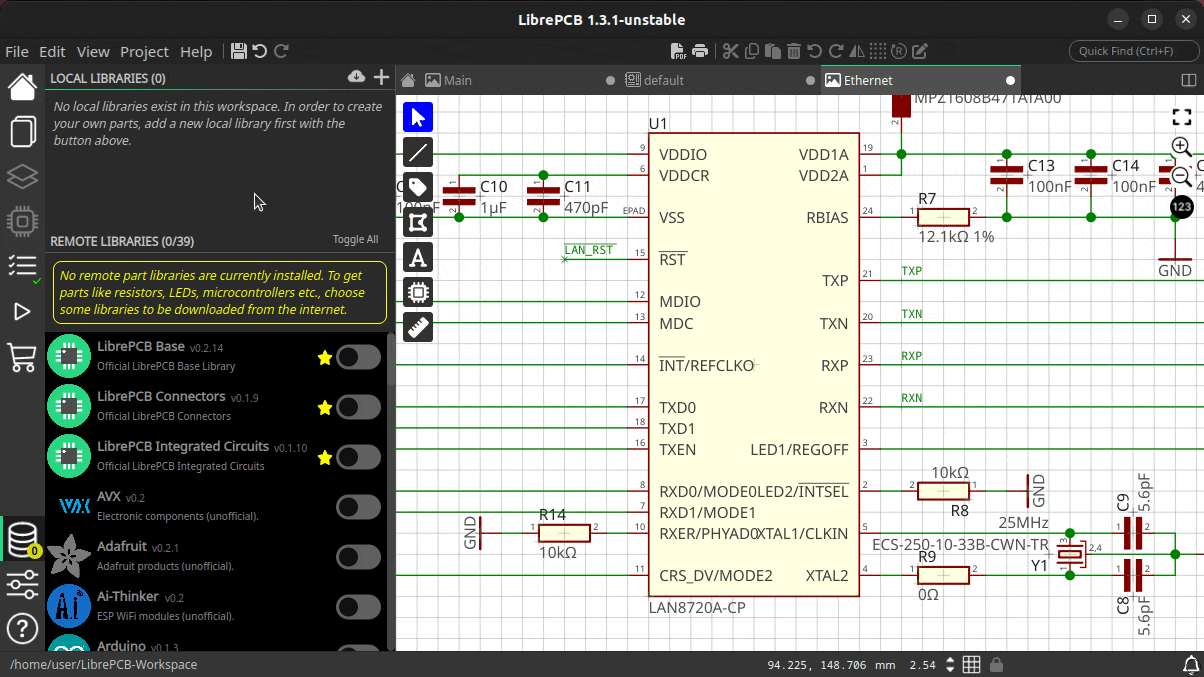Screen dimensions: 1204x677
Task: Open grid settings in status bar
Action: [971, 665]
